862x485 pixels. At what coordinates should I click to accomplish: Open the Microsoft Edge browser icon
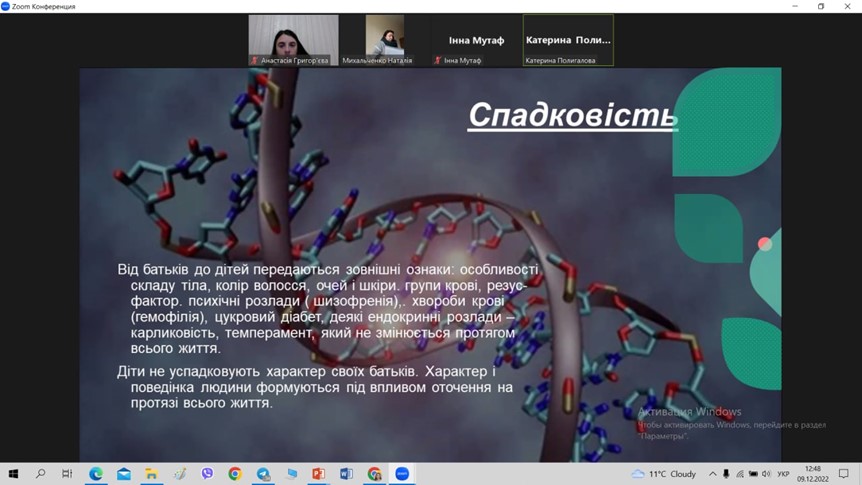coord(96,474)
